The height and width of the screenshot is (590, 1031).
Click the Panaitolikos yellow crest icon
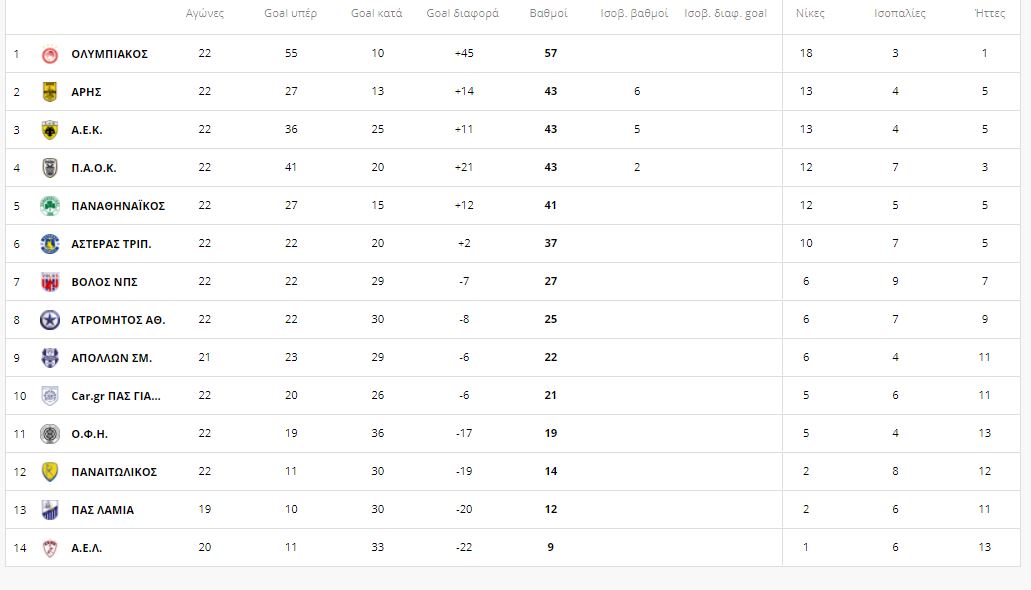[50, 472]
